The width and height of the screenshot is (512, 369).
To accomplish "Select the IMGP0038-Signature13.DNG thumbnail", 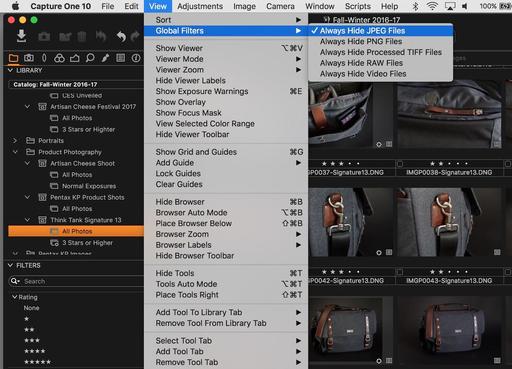I will click(449, 114).
